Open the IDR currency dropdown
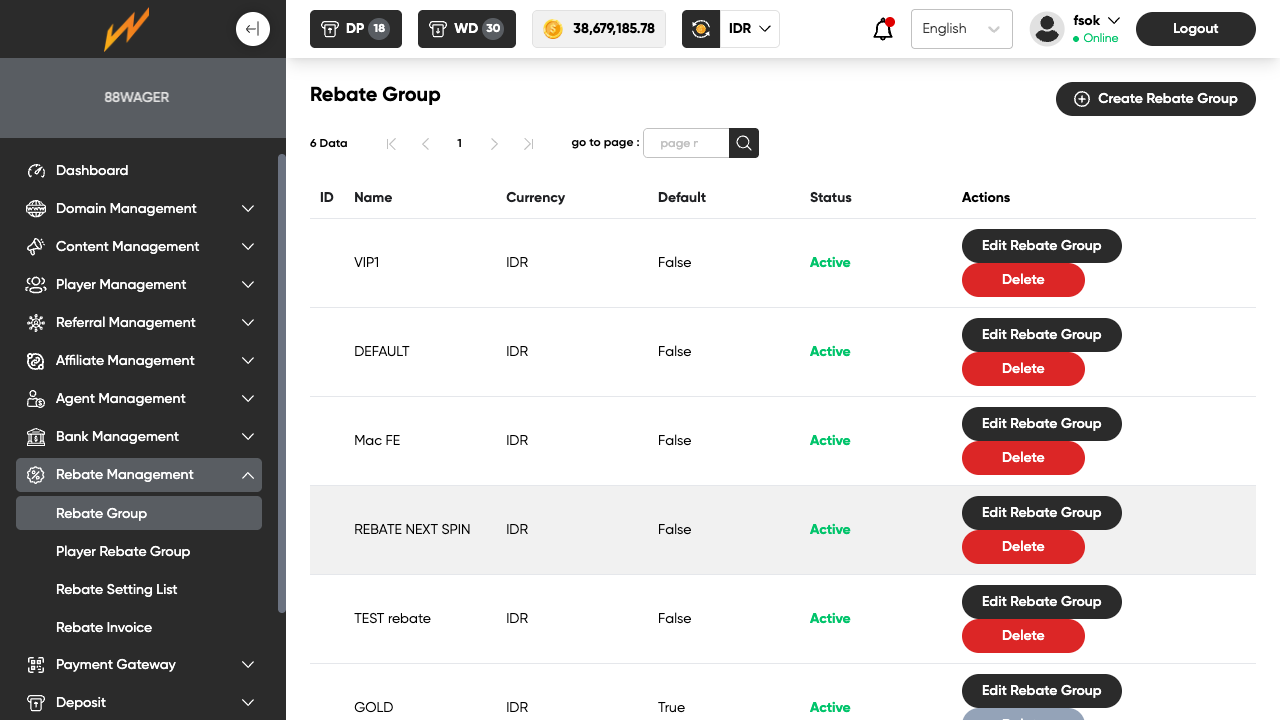Viewport: 1280px width, 720px height. point(750,29)
